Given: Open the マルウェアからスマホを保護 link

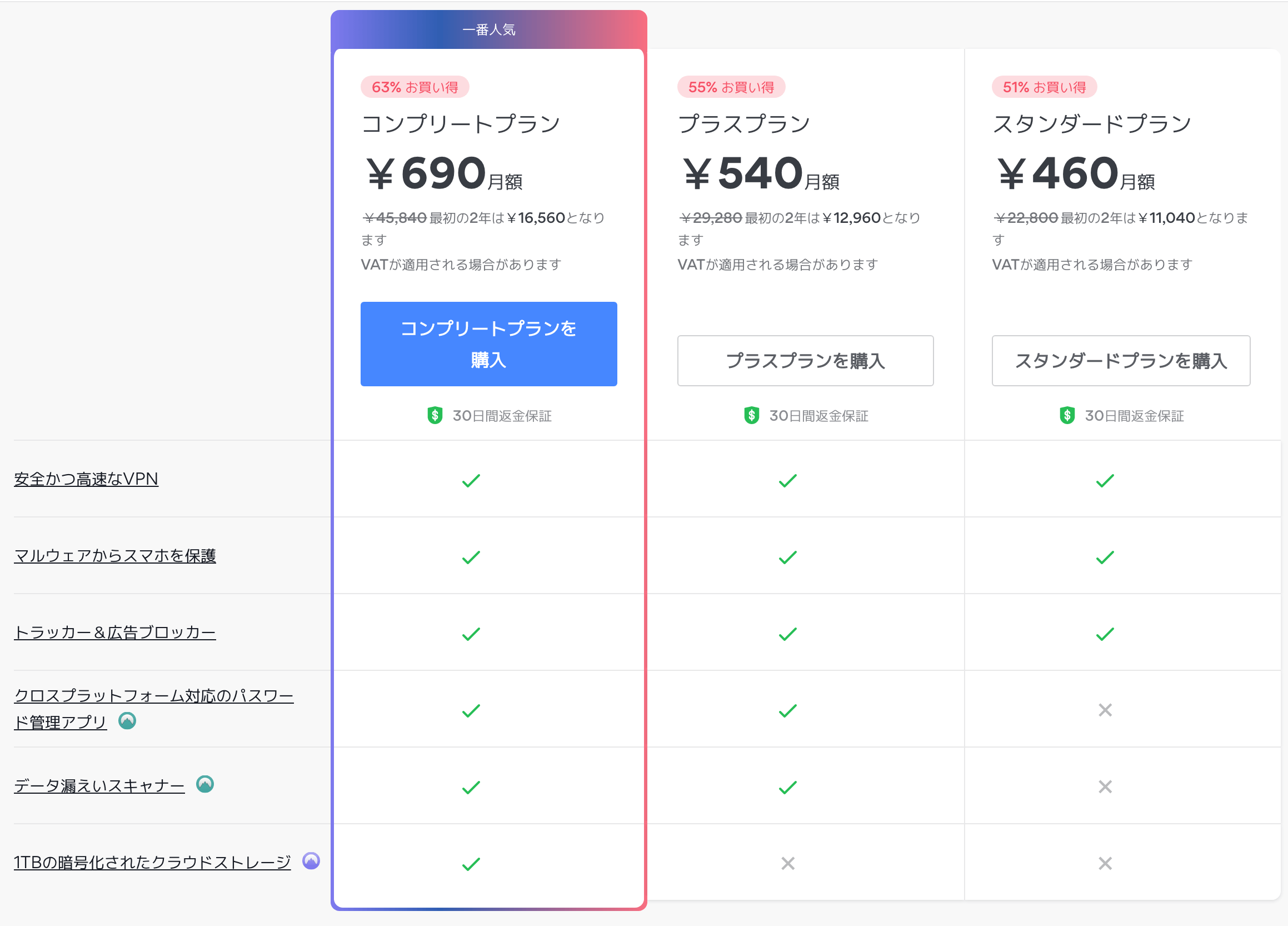Looking at the screenshot, I should click(x=114, y=556).
